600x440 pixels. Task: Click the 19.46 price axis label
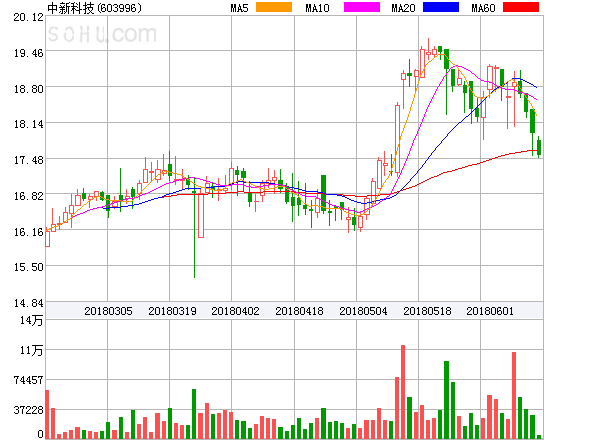(x=29, y=53)
